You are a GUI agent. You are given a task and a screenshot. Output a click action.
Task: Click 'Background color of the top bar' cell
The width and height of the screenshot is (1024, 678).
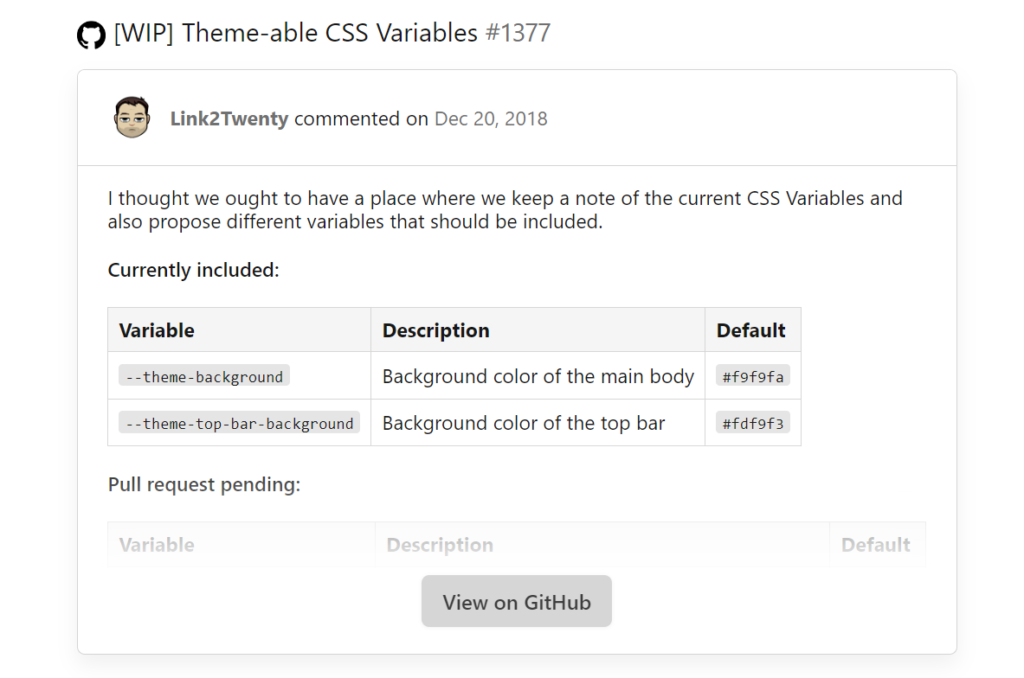point(524,424)
